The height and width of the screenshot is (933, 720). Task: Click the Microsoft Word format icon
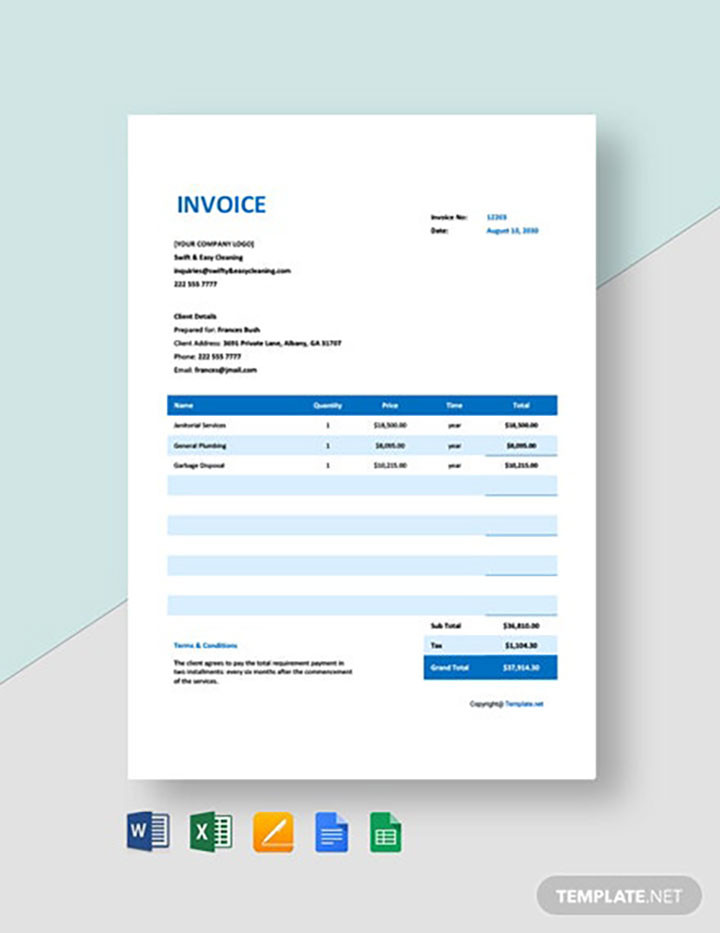(x=148, y=831)
